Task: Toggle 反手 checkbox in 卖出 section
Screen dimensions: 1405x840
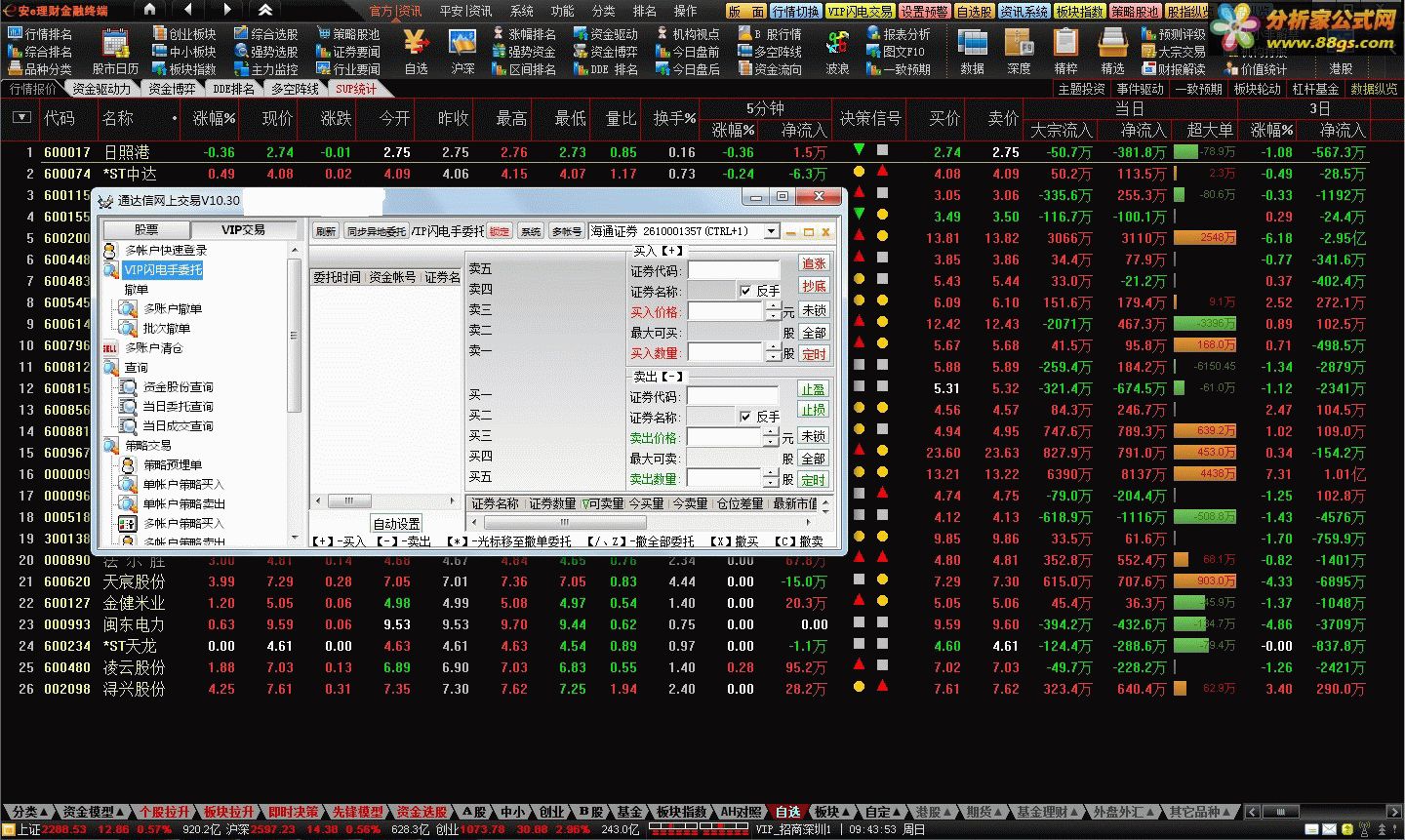Action: (x=745, y=417)
